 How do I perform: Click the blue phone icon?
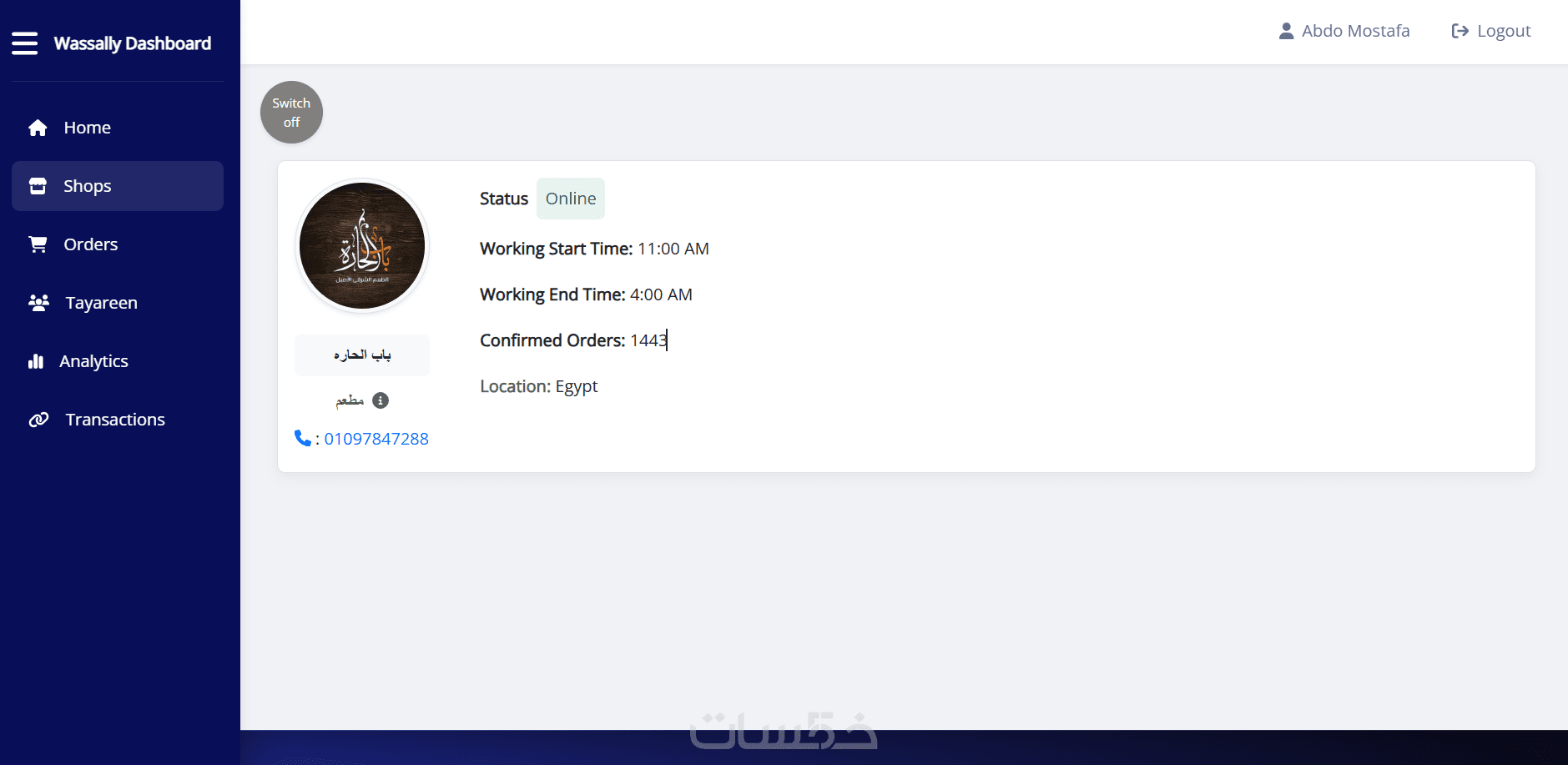[302, 438]
